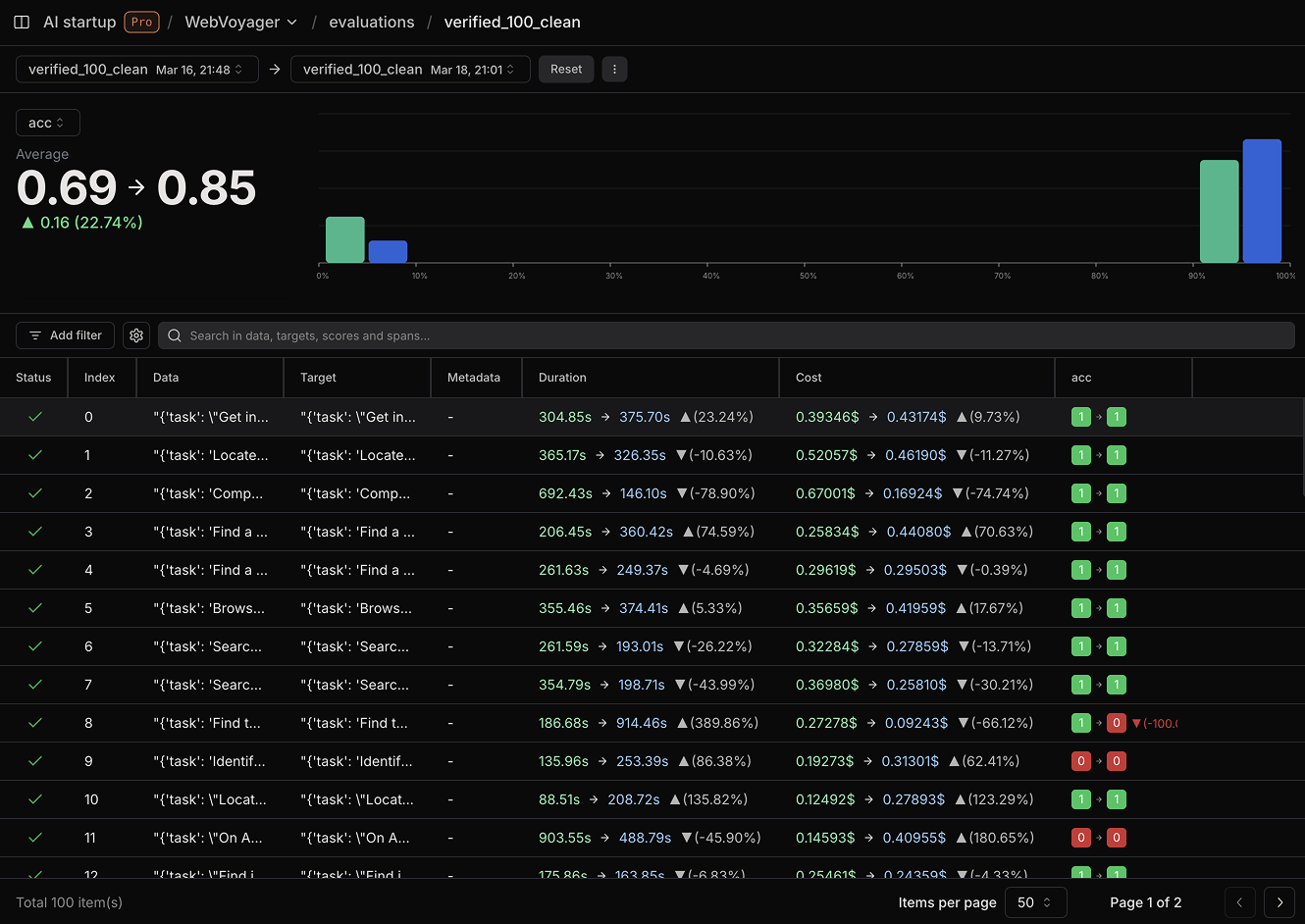Expand the acc metric selector

click(x=47, y=123)
